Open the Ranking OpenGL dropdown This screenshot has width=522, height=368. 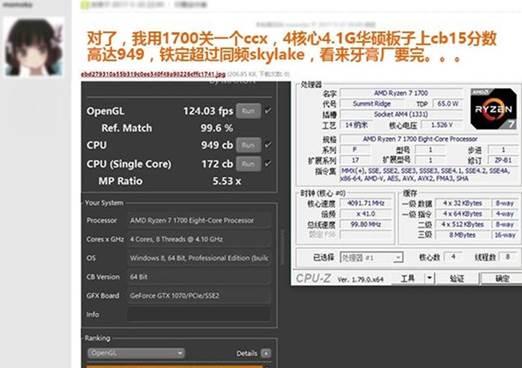pos(136,353)
